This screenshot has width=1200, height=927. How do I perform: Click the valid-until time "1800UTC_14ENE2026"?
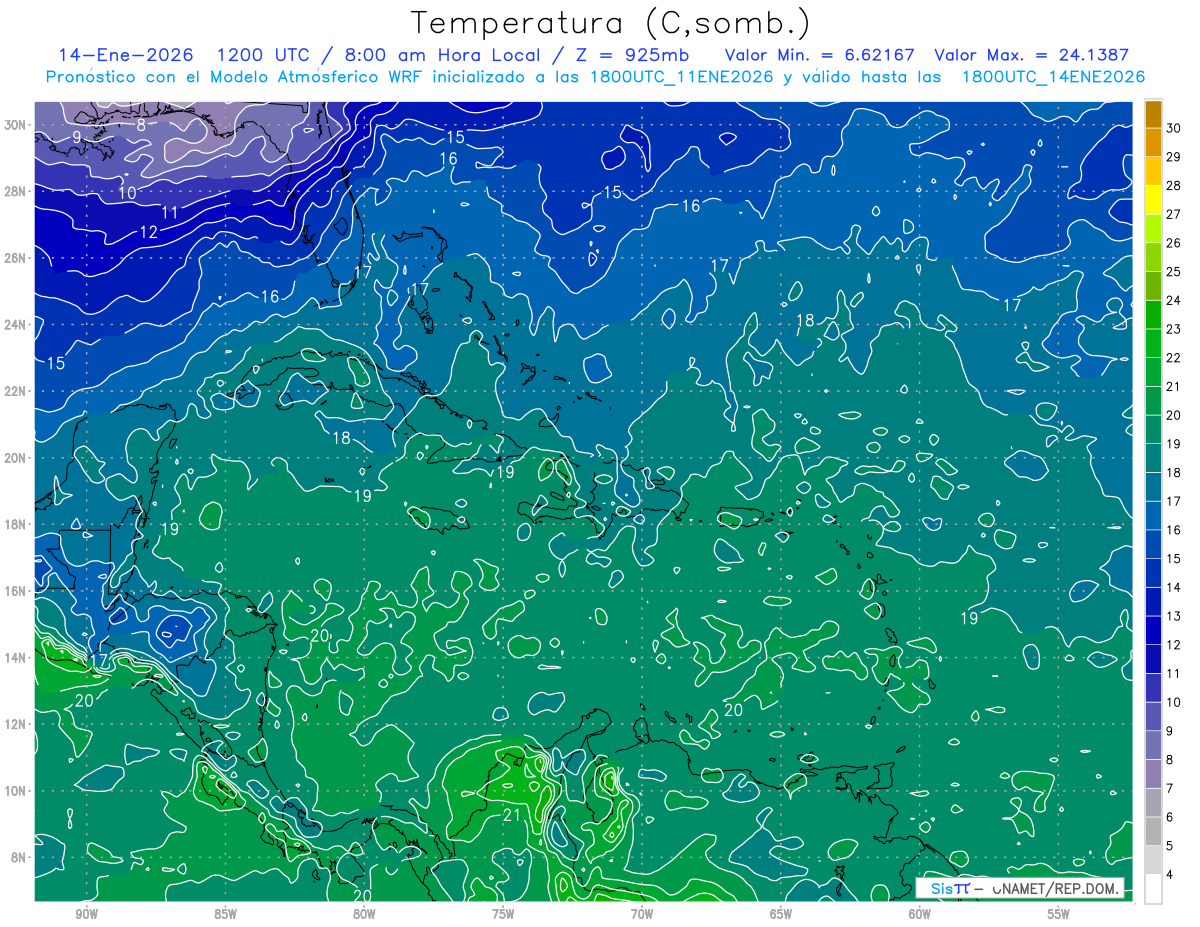coord(1053,77)
